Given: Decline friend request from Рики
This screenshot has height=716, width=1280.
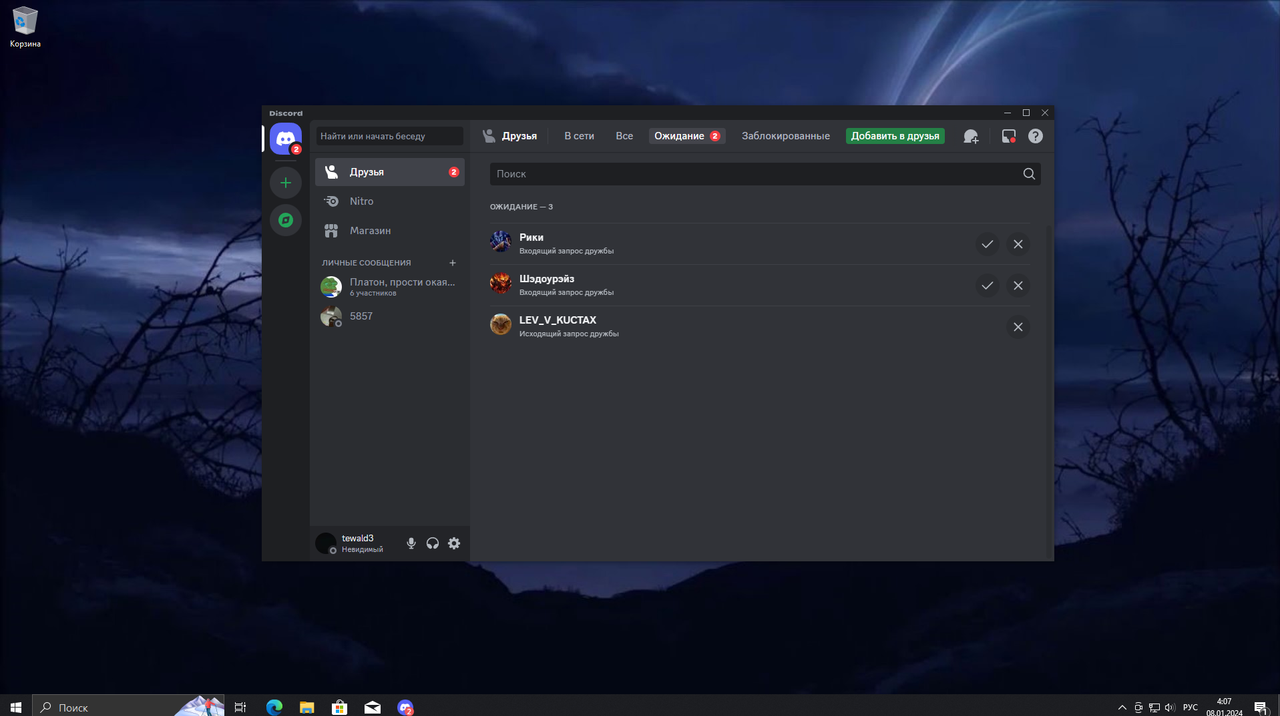Looking at the screenshot, I should click(x=1018, y=244).
